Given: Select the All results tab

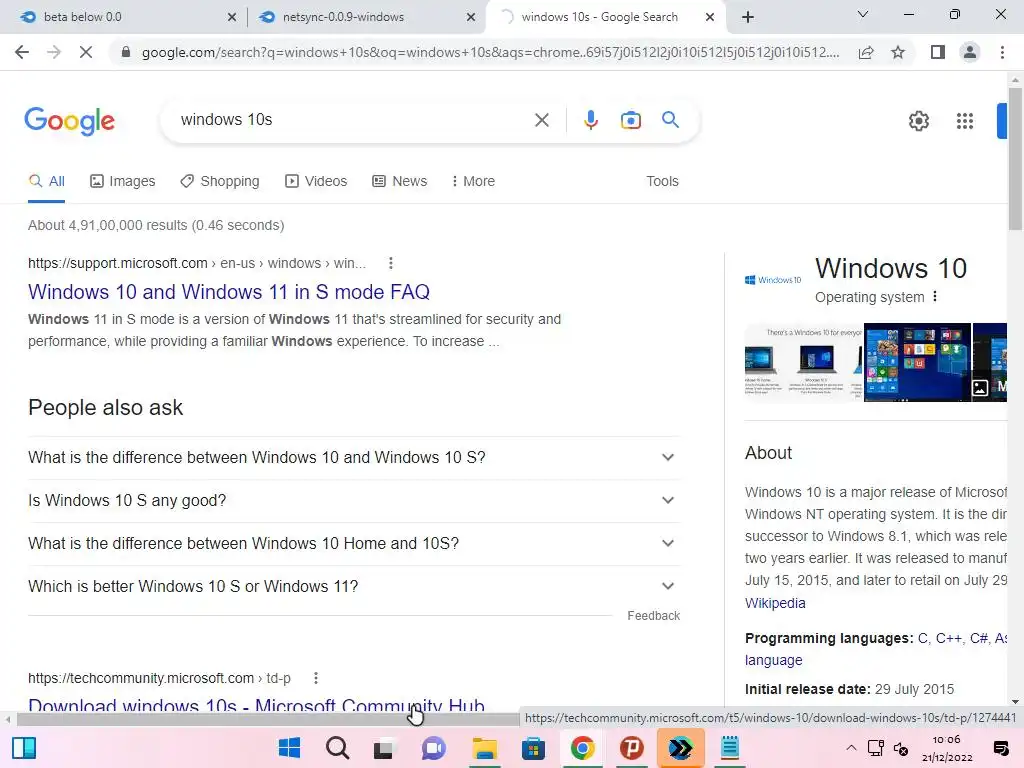Looking at the screenshot, I should [x=46, y=181].
